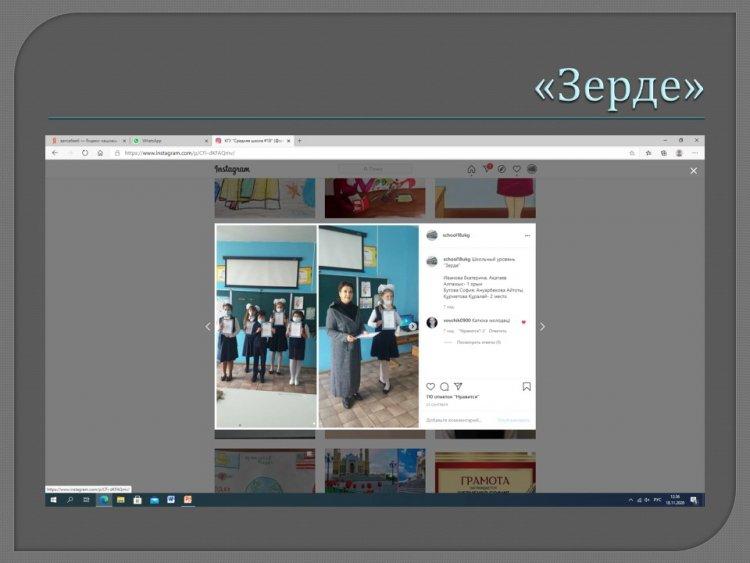Viewport: 750px width, 563px height.
Task: Open the Windows Start menu
Action: pyautogui.click(x=54, y=500)
